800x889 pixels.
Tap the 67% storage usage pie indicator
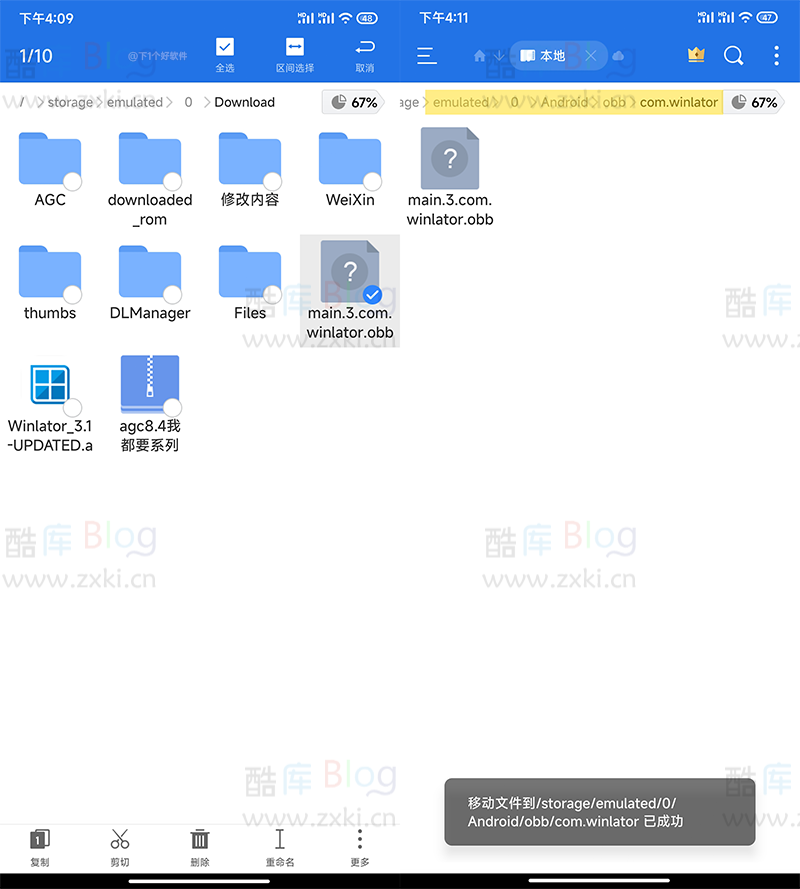[x=342, y=102]
